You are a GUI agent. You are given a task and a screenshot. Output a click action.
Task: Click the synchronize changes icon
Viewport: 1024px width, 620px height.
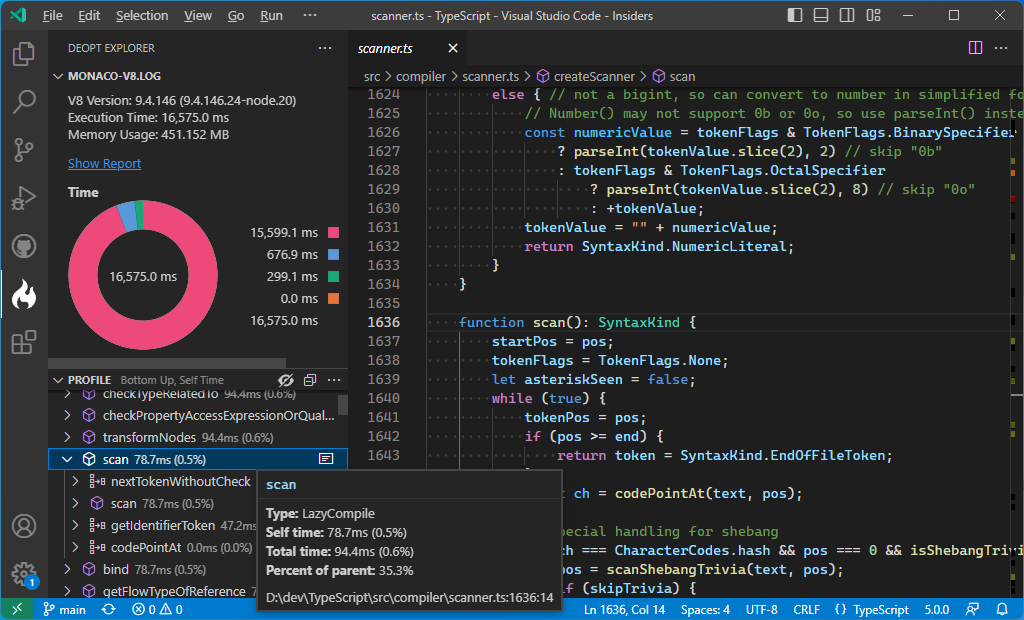pyautogui.click(x=108, y=609)
